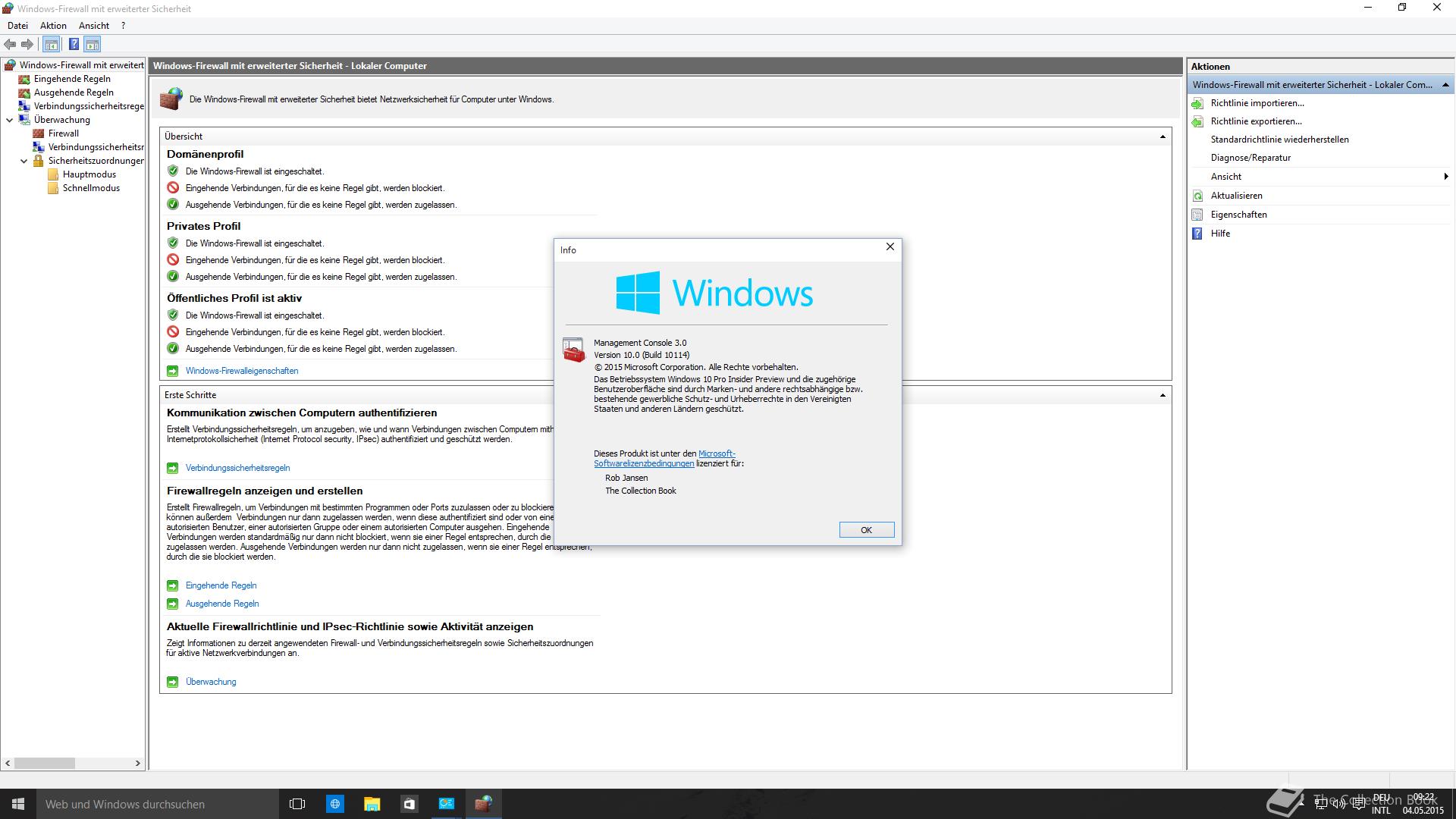Click the tree pane horizontal scrollbar thumb
The image size is (1456, 819).
(45, 763)
